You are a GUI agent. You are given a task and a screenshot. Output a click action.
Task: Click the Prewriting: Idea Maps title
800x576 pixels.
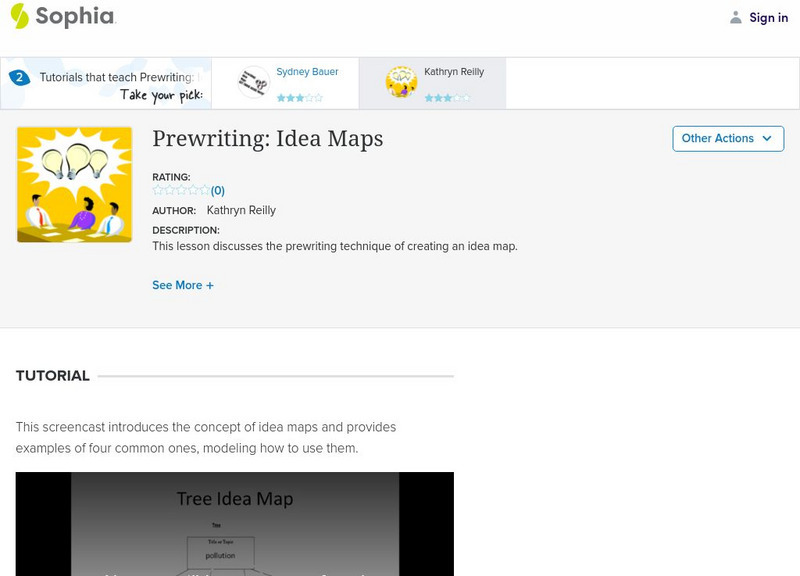(268, 139)
